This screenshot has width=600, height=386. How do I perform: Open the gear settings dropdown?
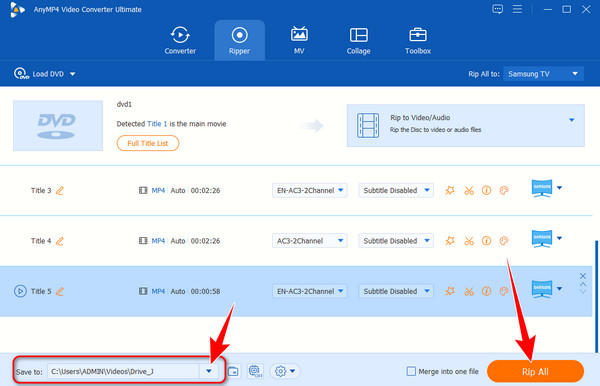[285, 371]
